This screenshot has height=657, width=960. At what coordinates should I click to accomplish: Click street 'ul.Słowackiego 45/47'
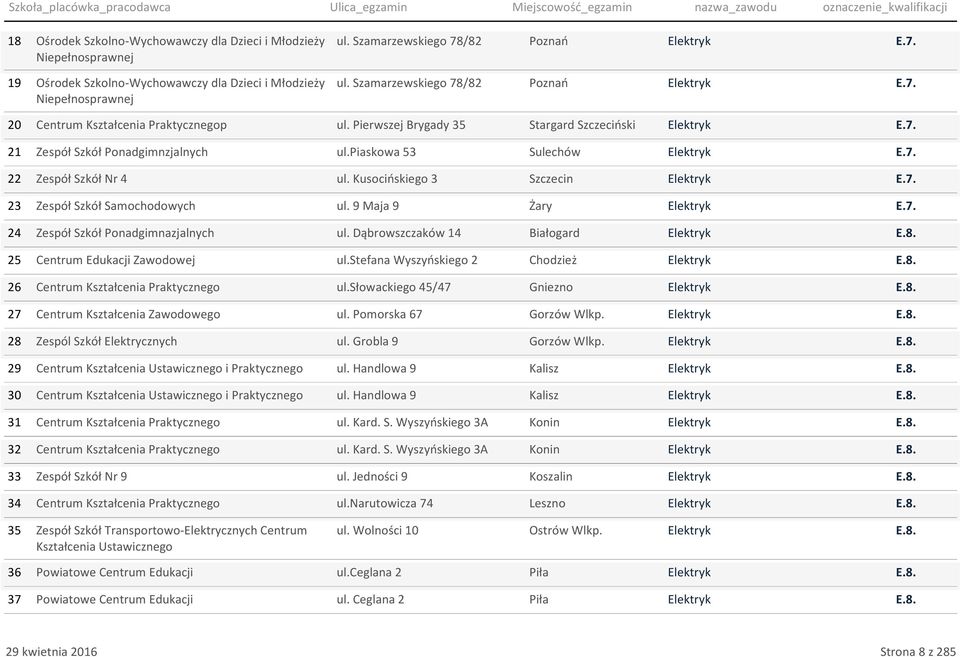[x=394, y=287]
